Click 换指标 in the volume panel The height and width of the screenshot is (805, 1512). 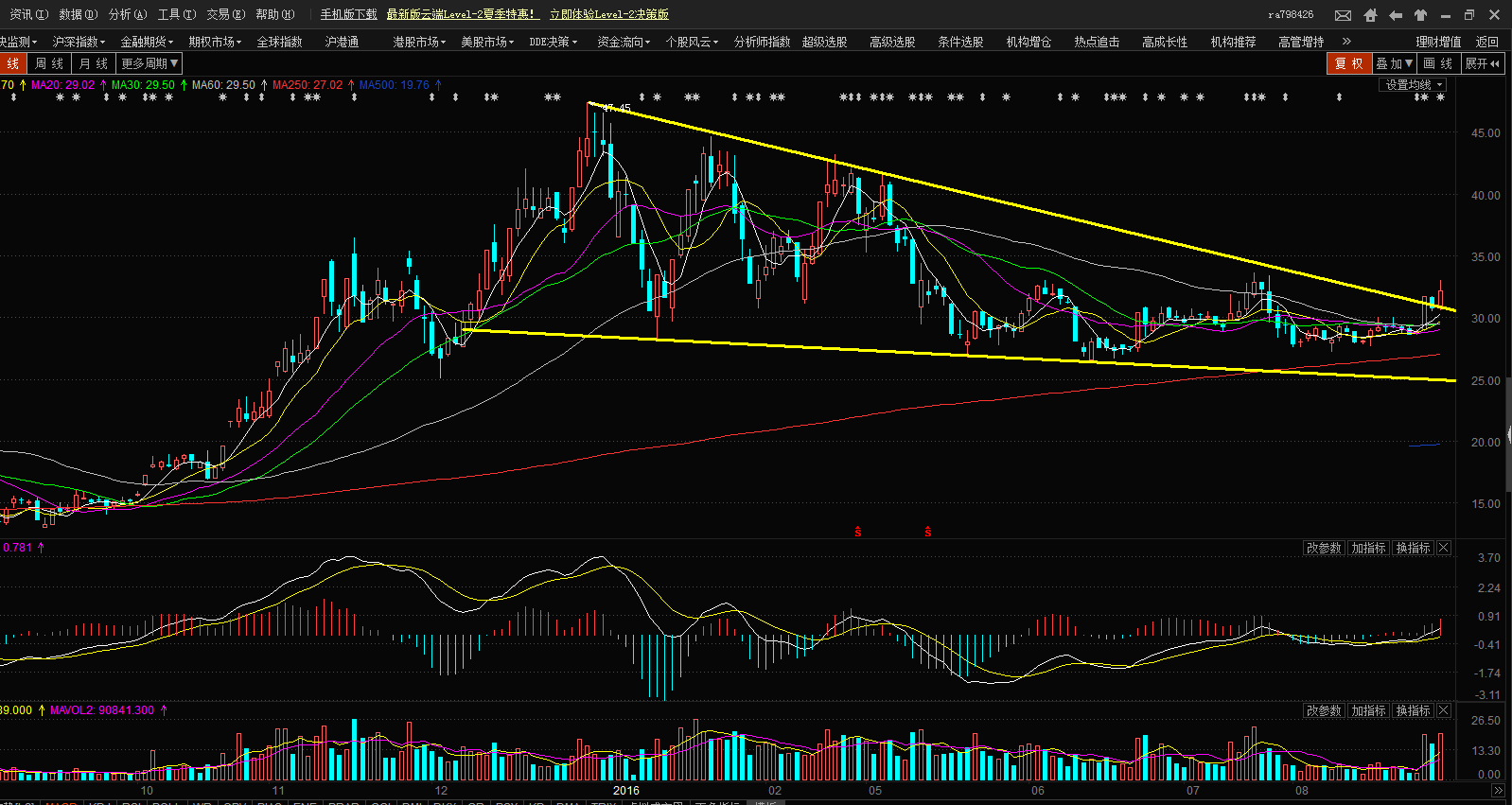pyautogui.click(x=1413, y=710)
